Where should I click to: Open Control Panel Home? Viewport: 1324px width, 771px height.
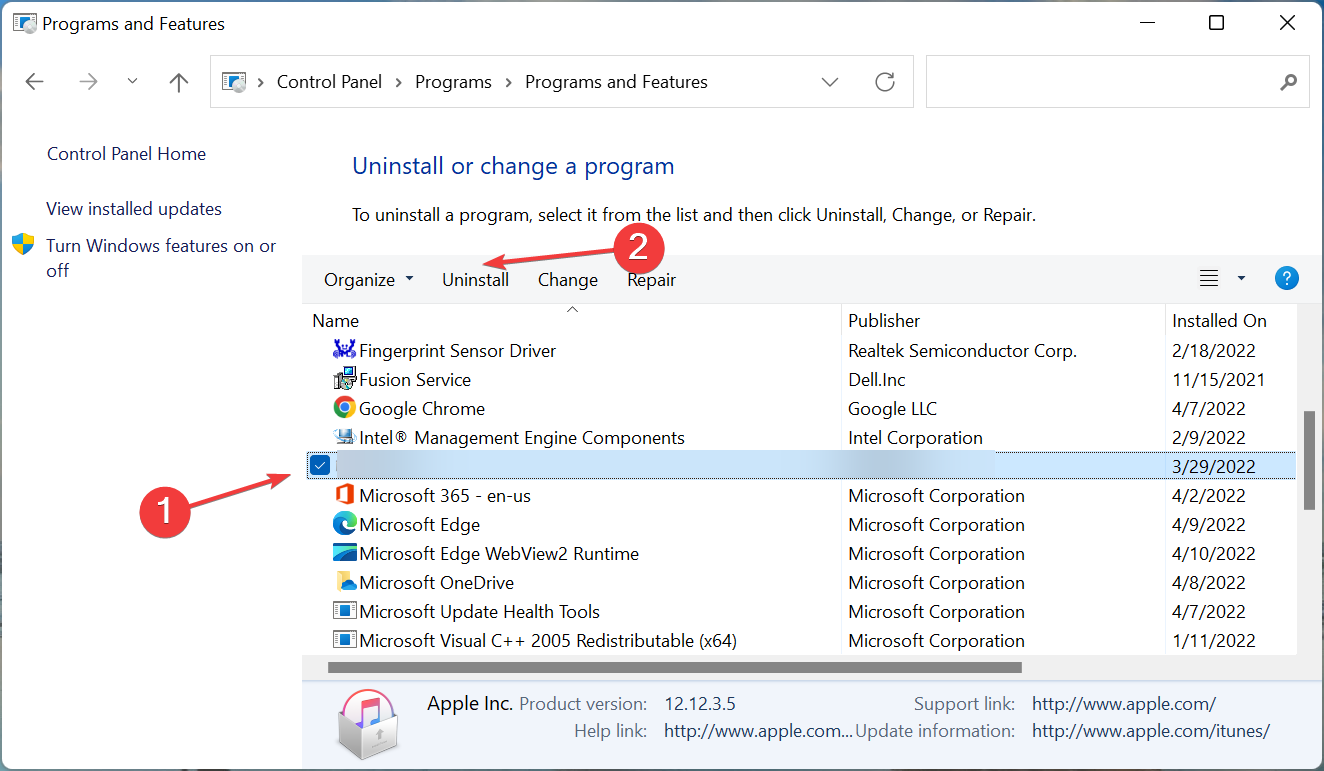pyautogui.click(x=126, y=154)
